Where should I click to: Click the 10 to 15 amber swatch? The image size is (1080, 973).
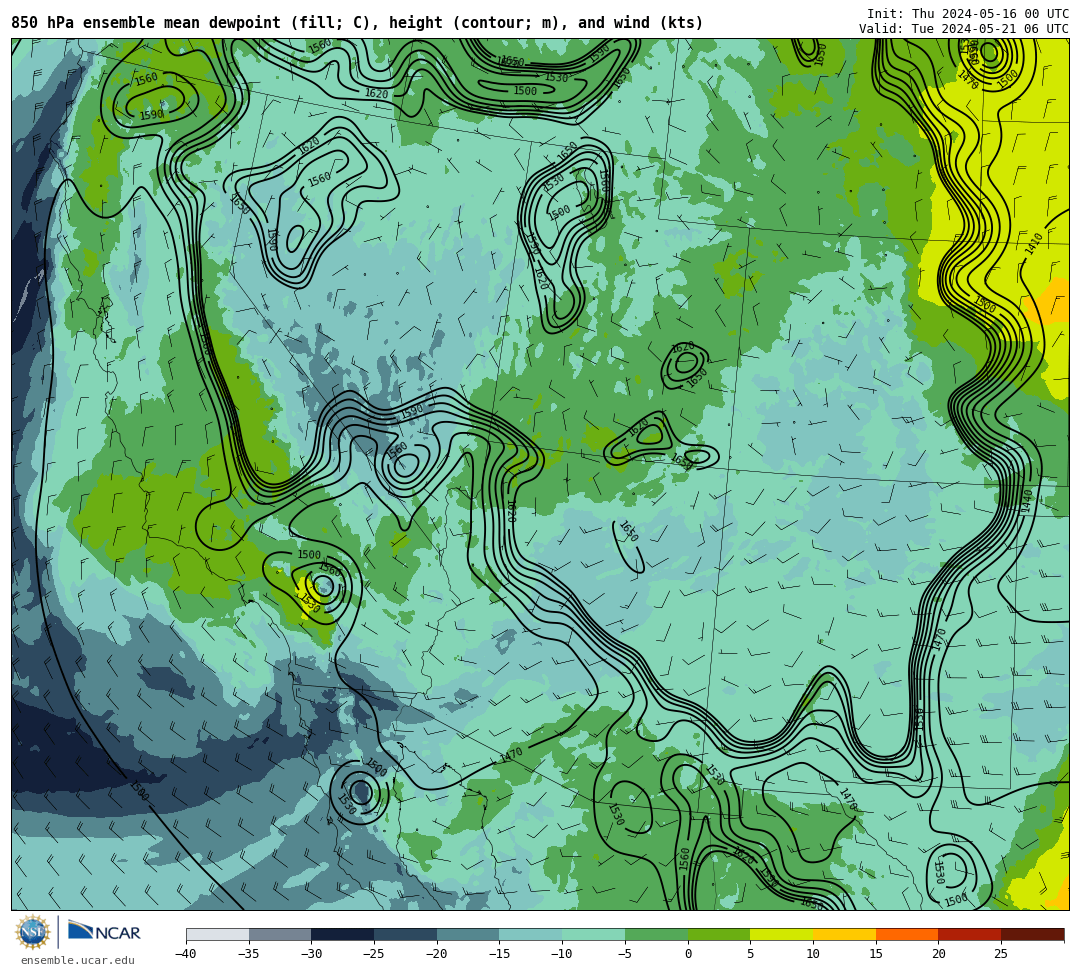pos(844,934)
